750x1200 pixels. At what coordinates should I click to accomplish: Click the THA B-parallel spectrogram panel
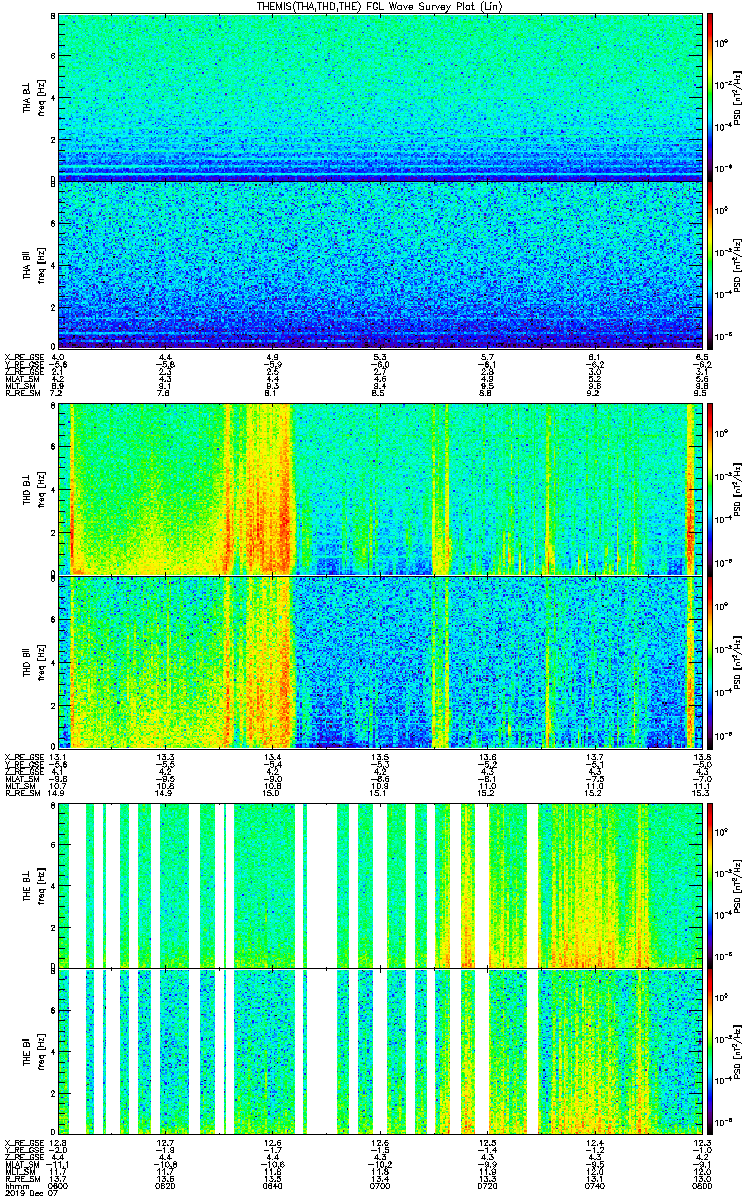[x=380, y=265]
